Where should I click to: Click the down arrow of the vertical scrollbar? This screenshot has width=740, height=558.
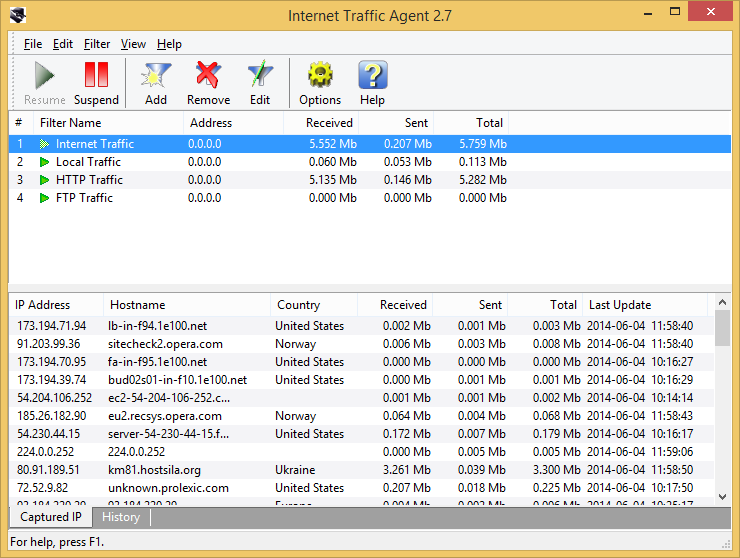[x=722, y=496]
